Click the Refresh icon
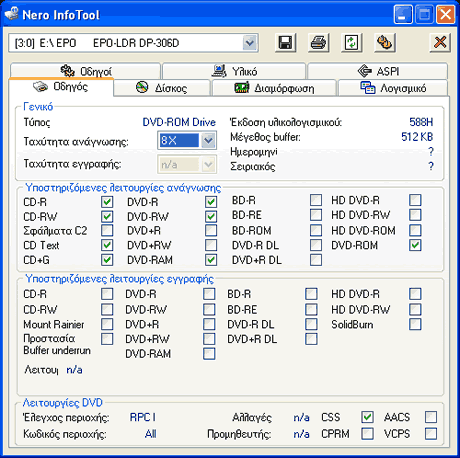The height and width of the screenshot is (458, 460). pos(351,43)
